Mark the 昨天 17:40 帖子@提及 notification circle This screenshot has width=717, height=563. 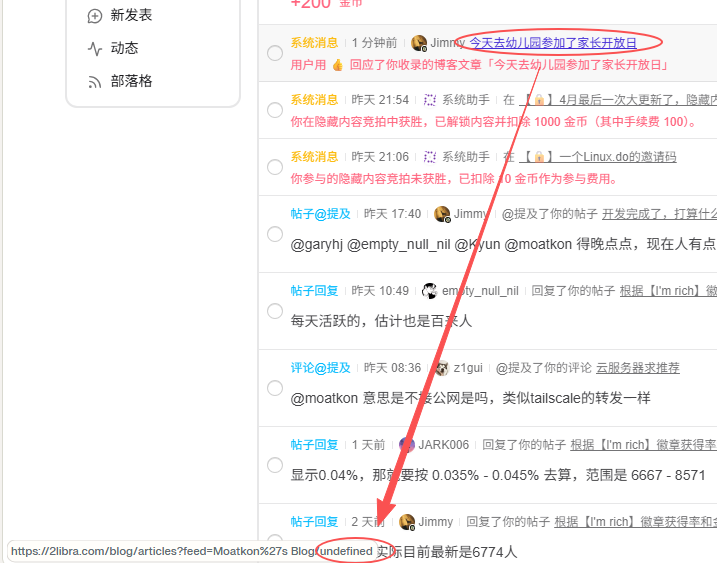point(275,233)
